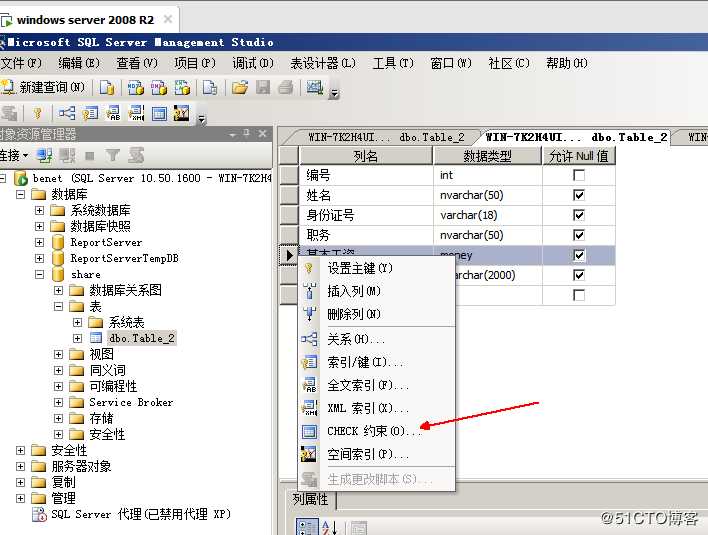Click the Save disk toolbar icon
The width and height of the screenshot is (708, 535).
pos(263,87)
